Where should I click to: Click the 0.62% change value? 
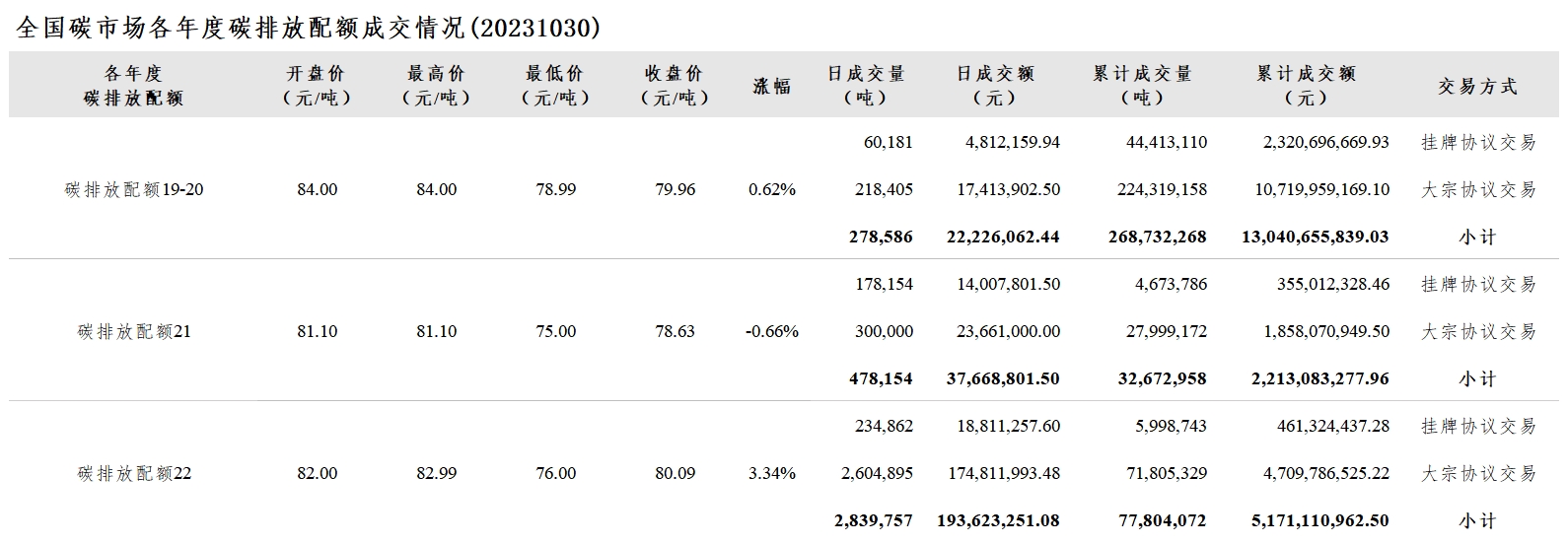(x=772, y=189)
